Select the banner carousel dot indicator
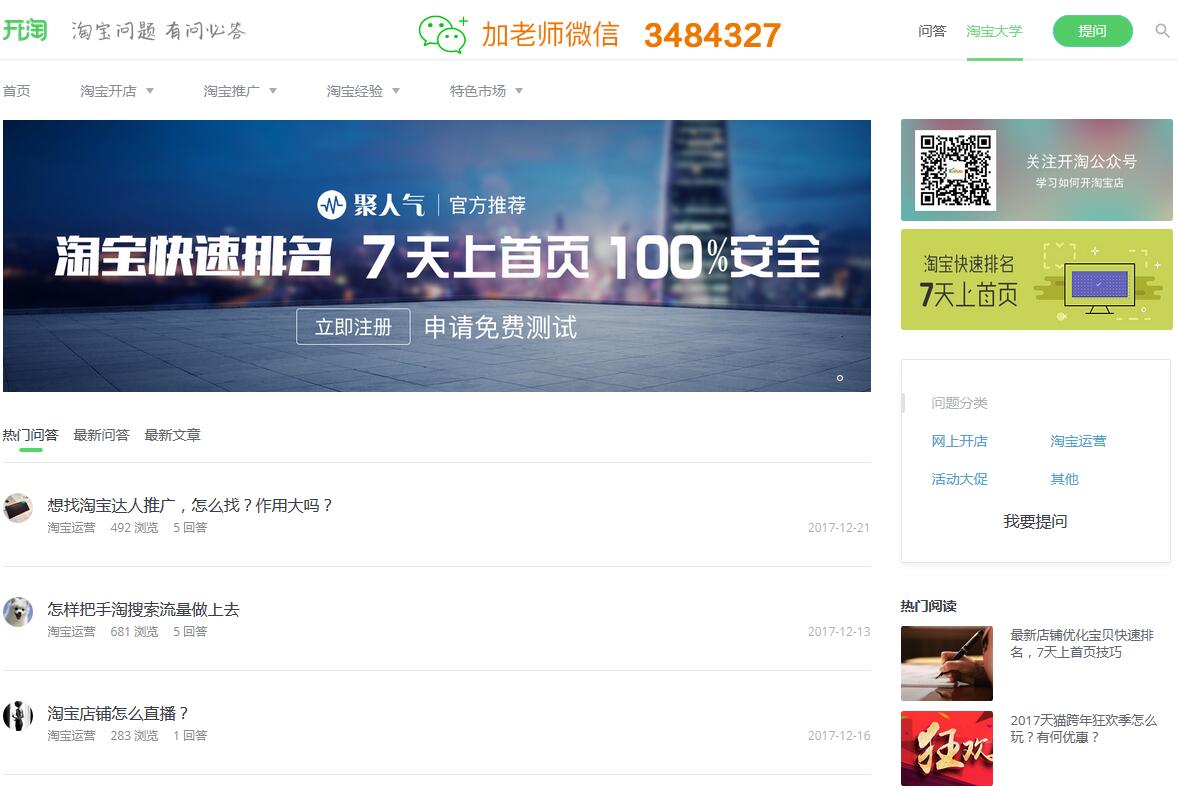This screenshot has width=1177, height=791. (840, 378)
